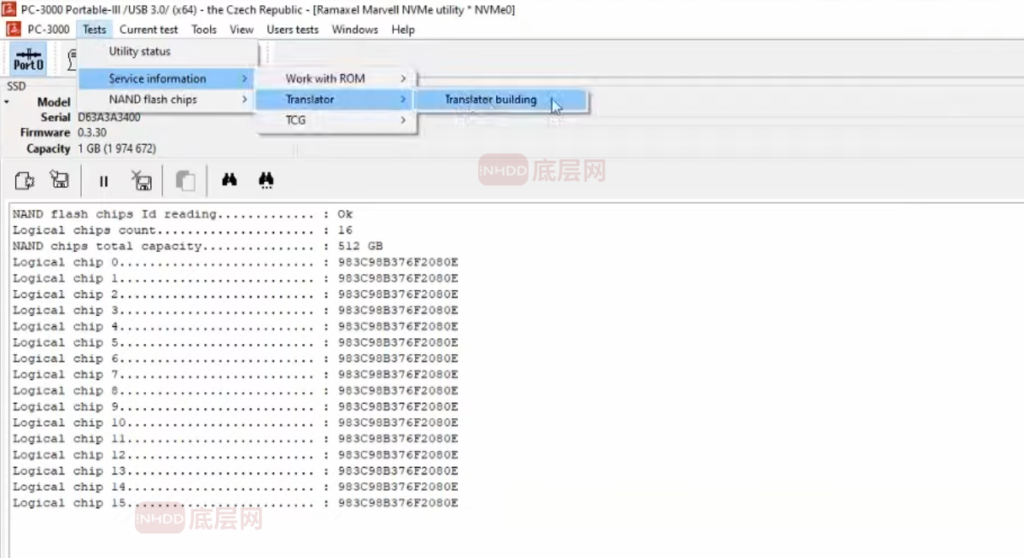Image resolution: width=1024 pixels, height=558 pixels.
Task: Click the Logical chip 8 log line
Action: coord(235,391)
